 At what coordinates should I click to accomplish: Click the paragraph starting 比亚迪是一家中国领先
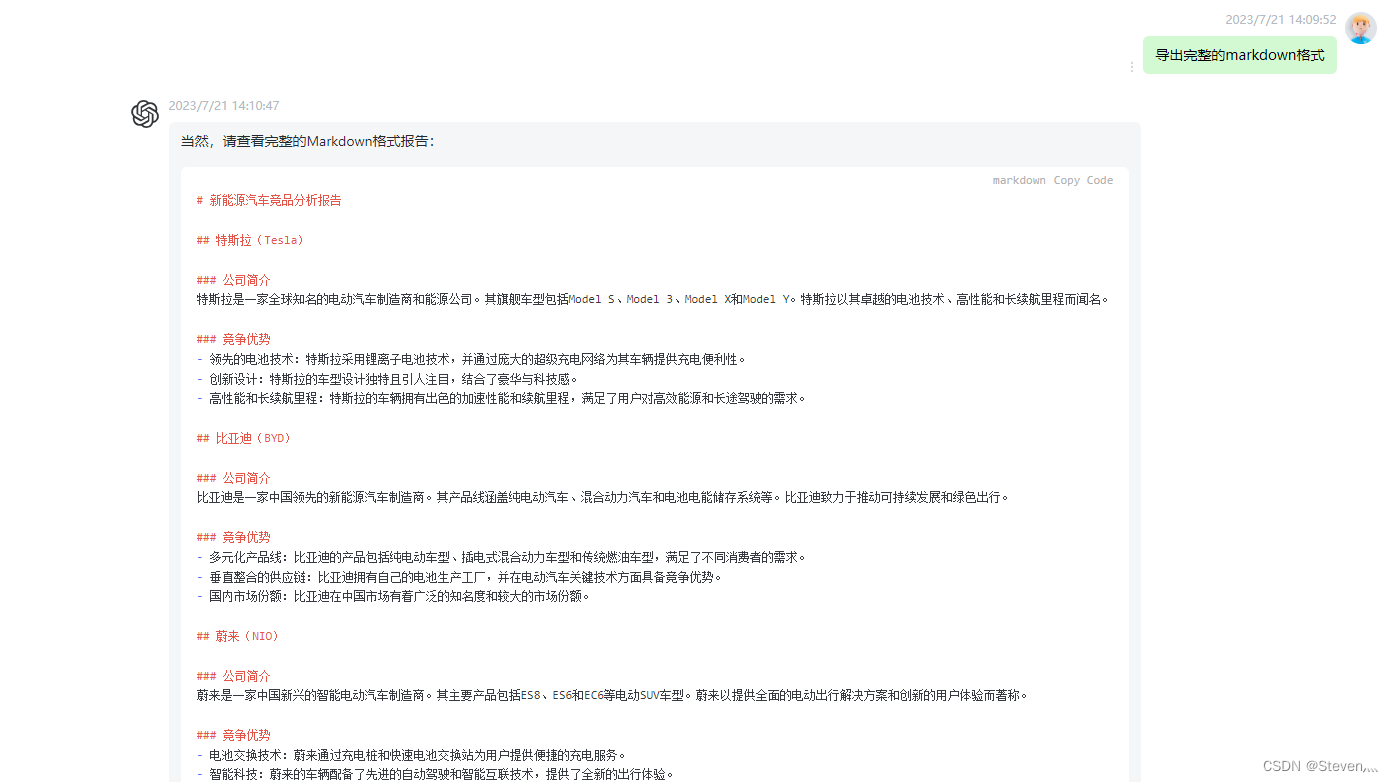(604, 497)
